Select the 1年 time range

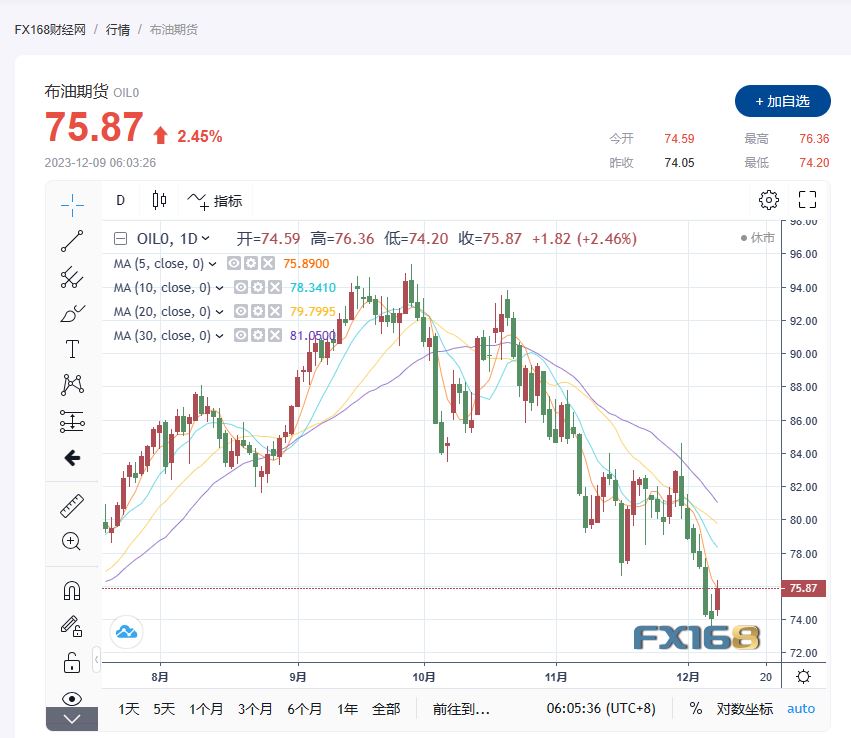[x=347, y=708]
